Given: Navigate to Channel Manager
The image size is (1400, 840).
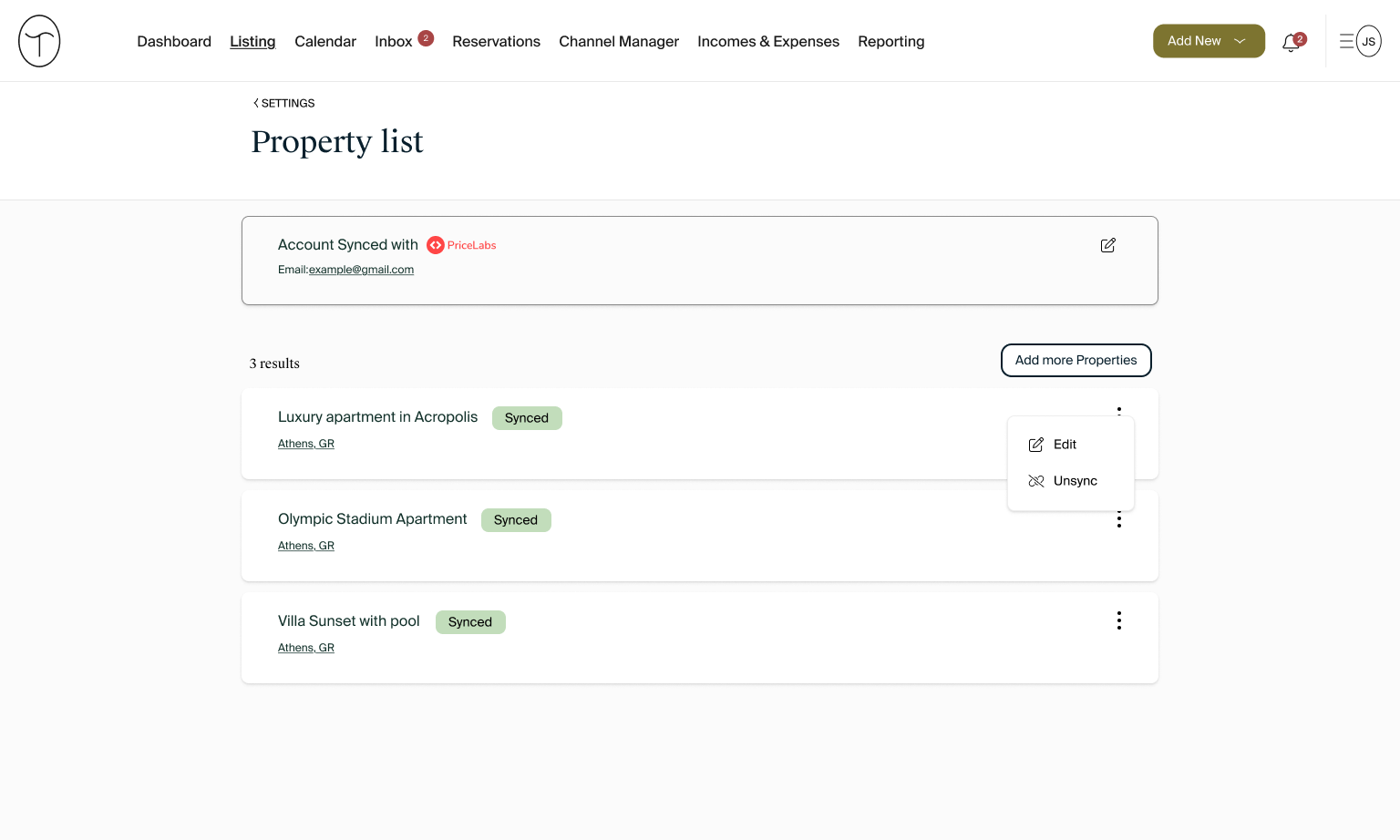Looking at the screenshot, I should point(618,42).
